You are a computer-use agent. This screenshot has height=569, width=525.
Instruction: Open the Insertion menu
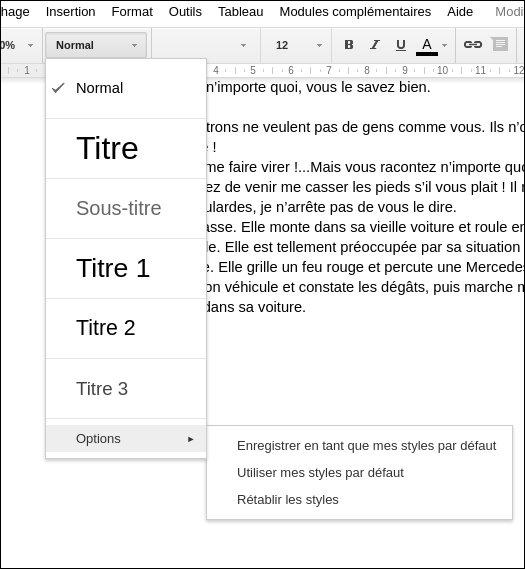pos(70,12)
